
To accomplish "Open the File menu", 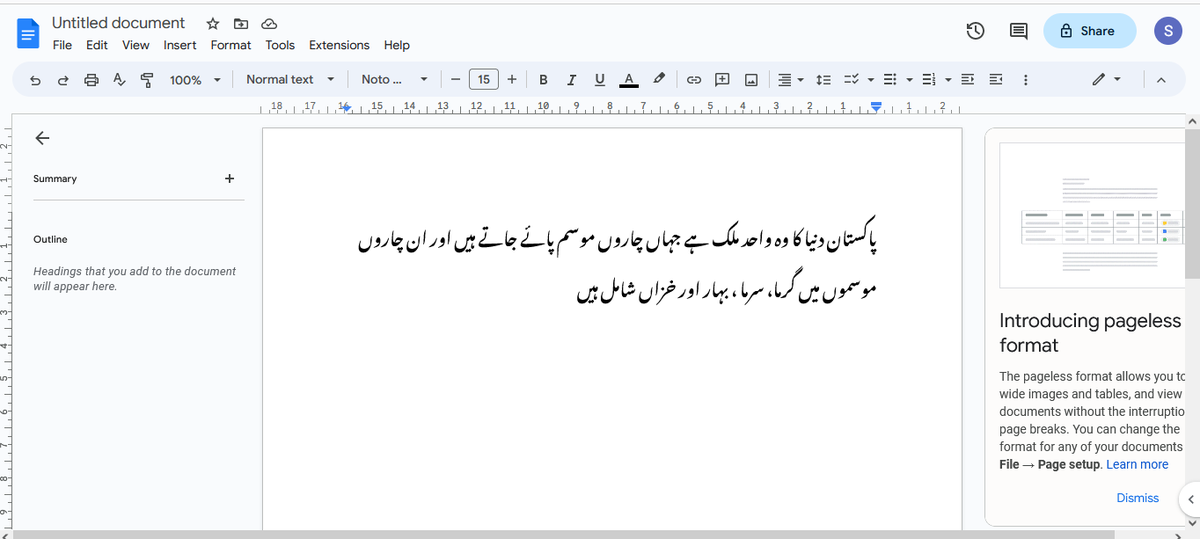I will (62, 45).
